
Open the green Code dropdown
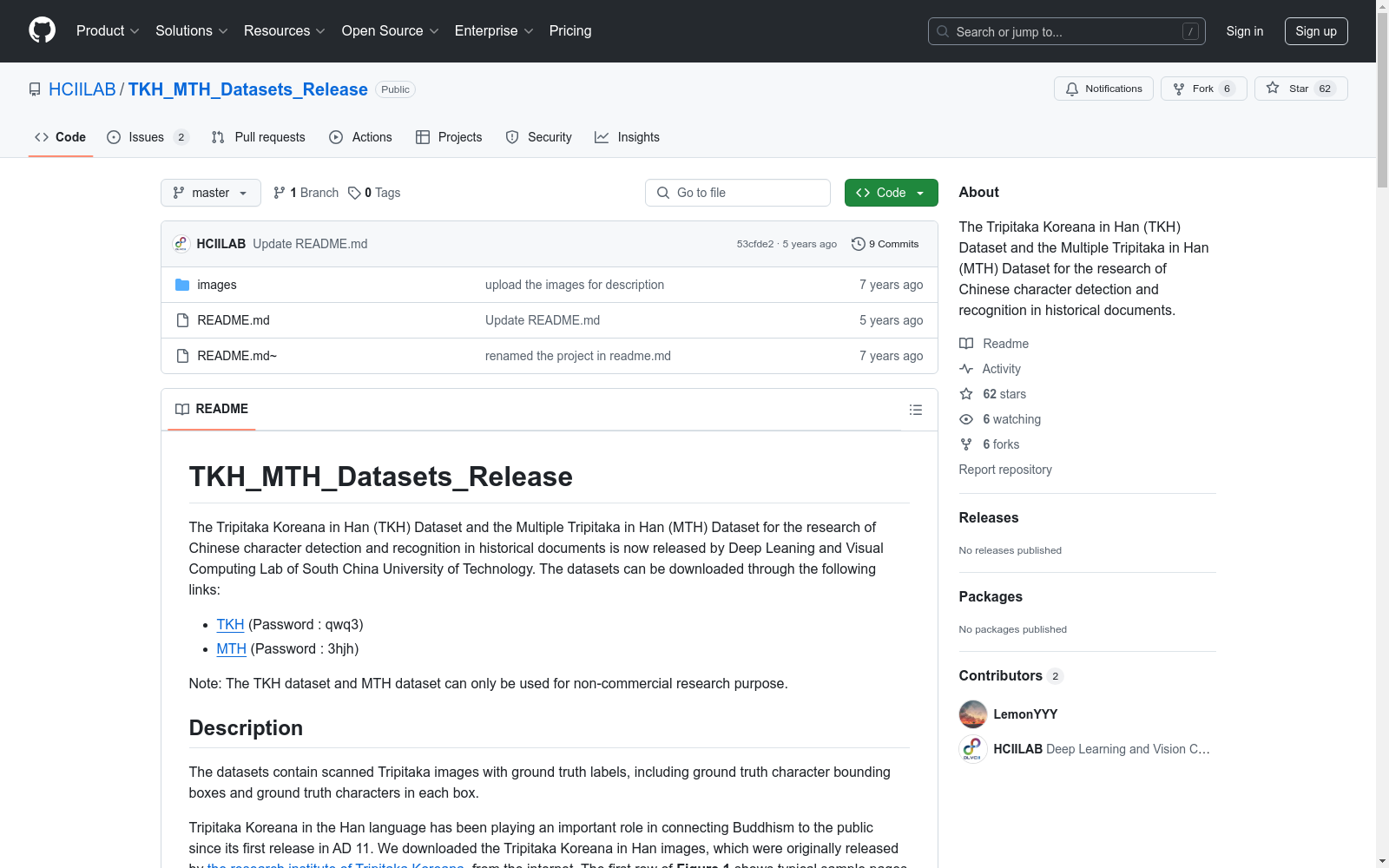[891, 193]
